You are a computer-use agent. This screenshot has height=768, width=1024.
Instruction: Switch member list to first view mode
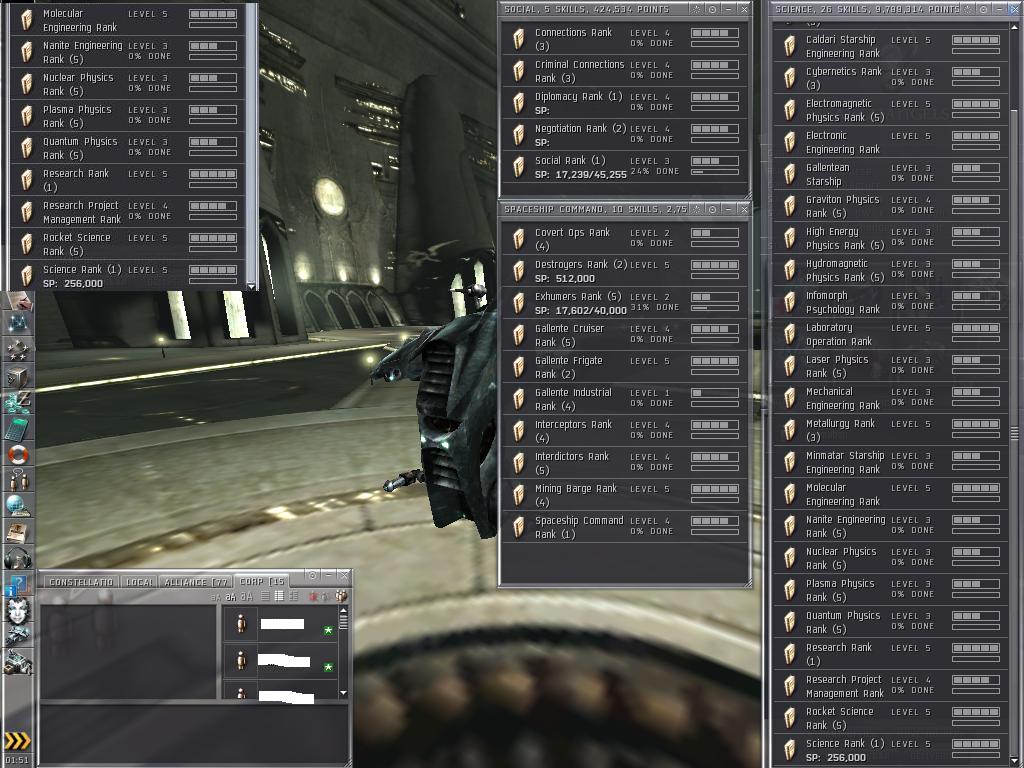[x=265, y=596]
